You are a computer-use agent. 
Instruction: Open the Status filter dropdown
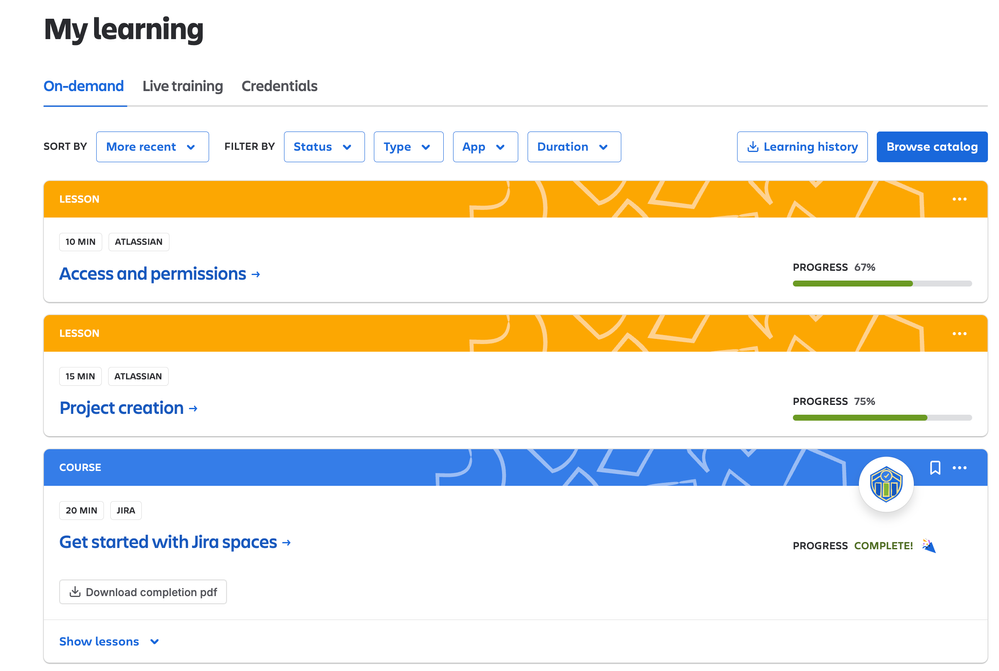324,147
